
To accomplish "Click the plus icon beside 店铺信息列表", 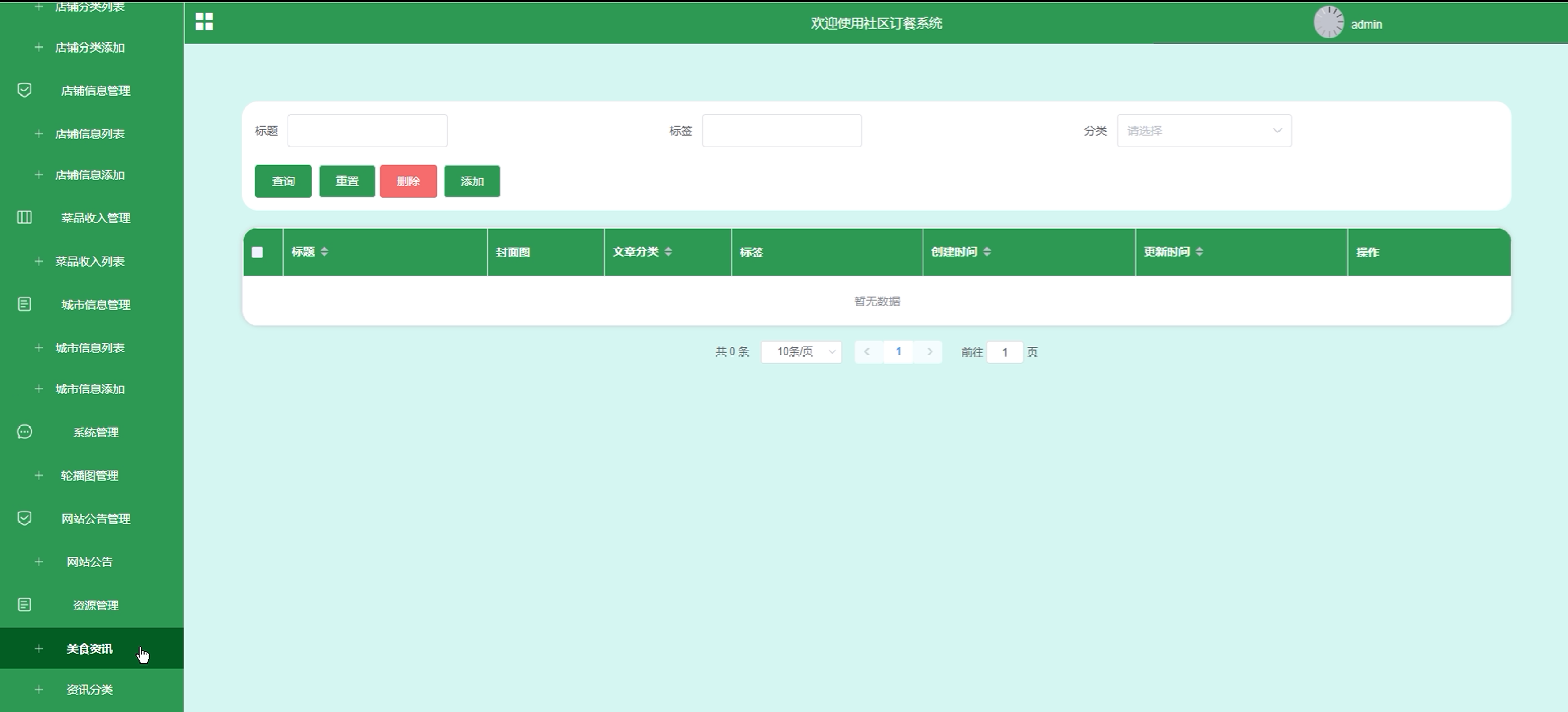I will tap(39, 133).
